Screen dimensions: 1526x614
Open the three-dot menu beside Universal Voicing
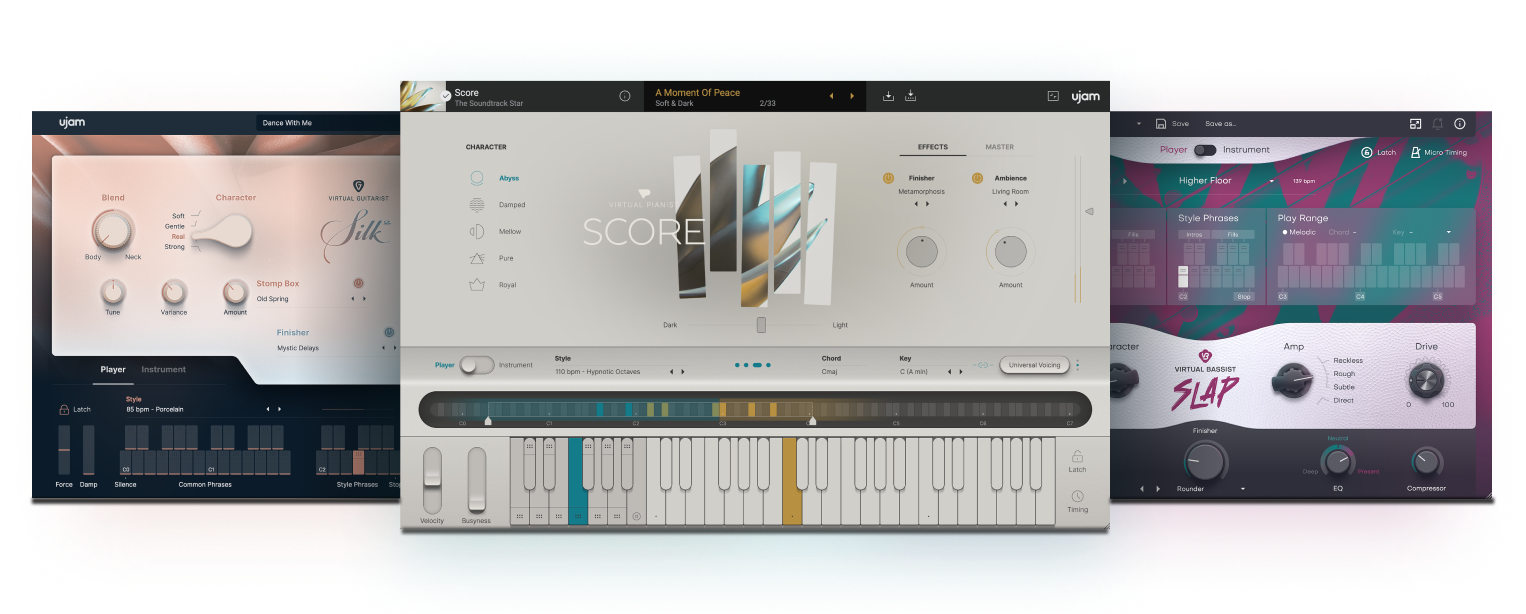1077,365
